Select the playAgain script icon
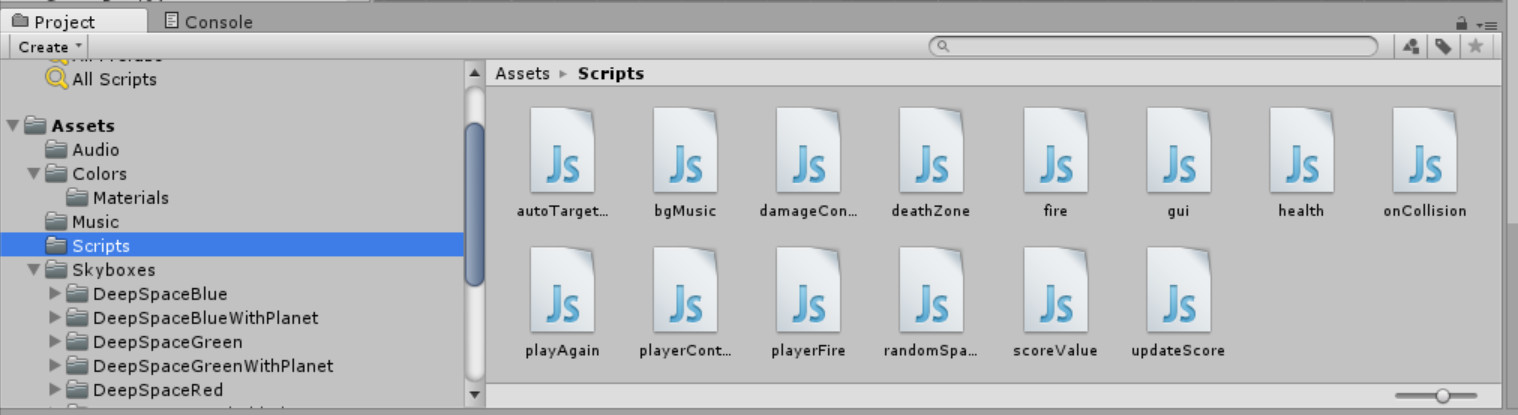 [x=562, y=290]
